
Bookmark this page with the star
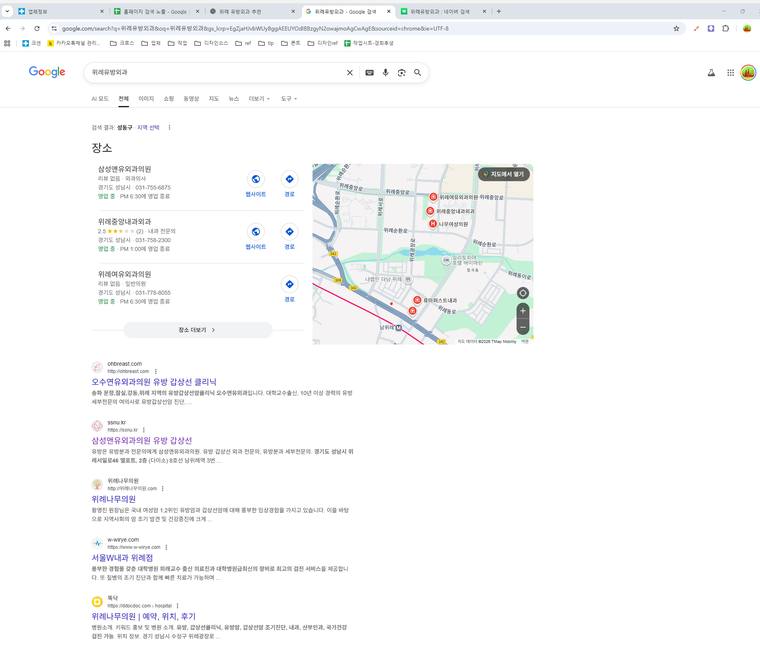point(676,29)
